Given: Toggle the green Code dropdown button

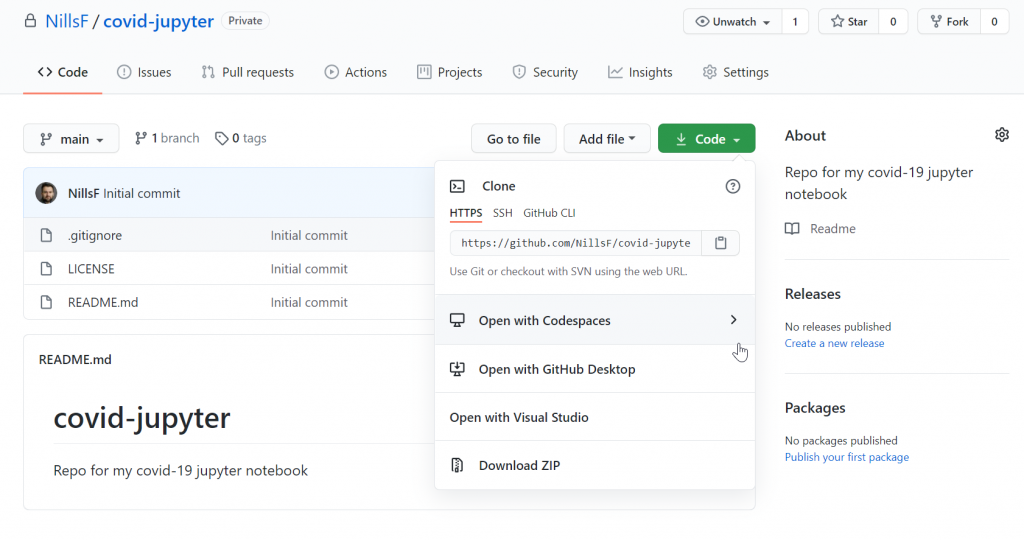Looking at the screenshot, I should pos(707,138).
